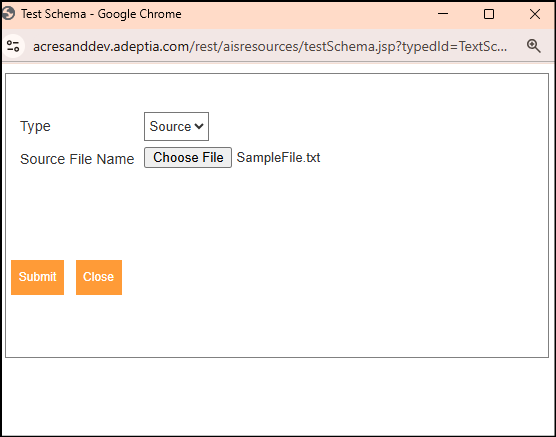Click the globe favicon in the title bar
556x437 pixels.
(x=8, y=14)
